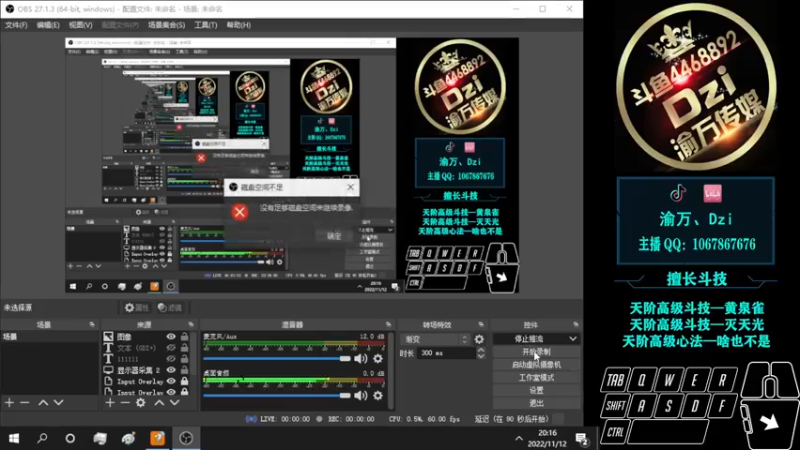This screenshot has width=800, height=450.
Task: Remove the selected scene with the minus icon
Action: pos(24,403)
